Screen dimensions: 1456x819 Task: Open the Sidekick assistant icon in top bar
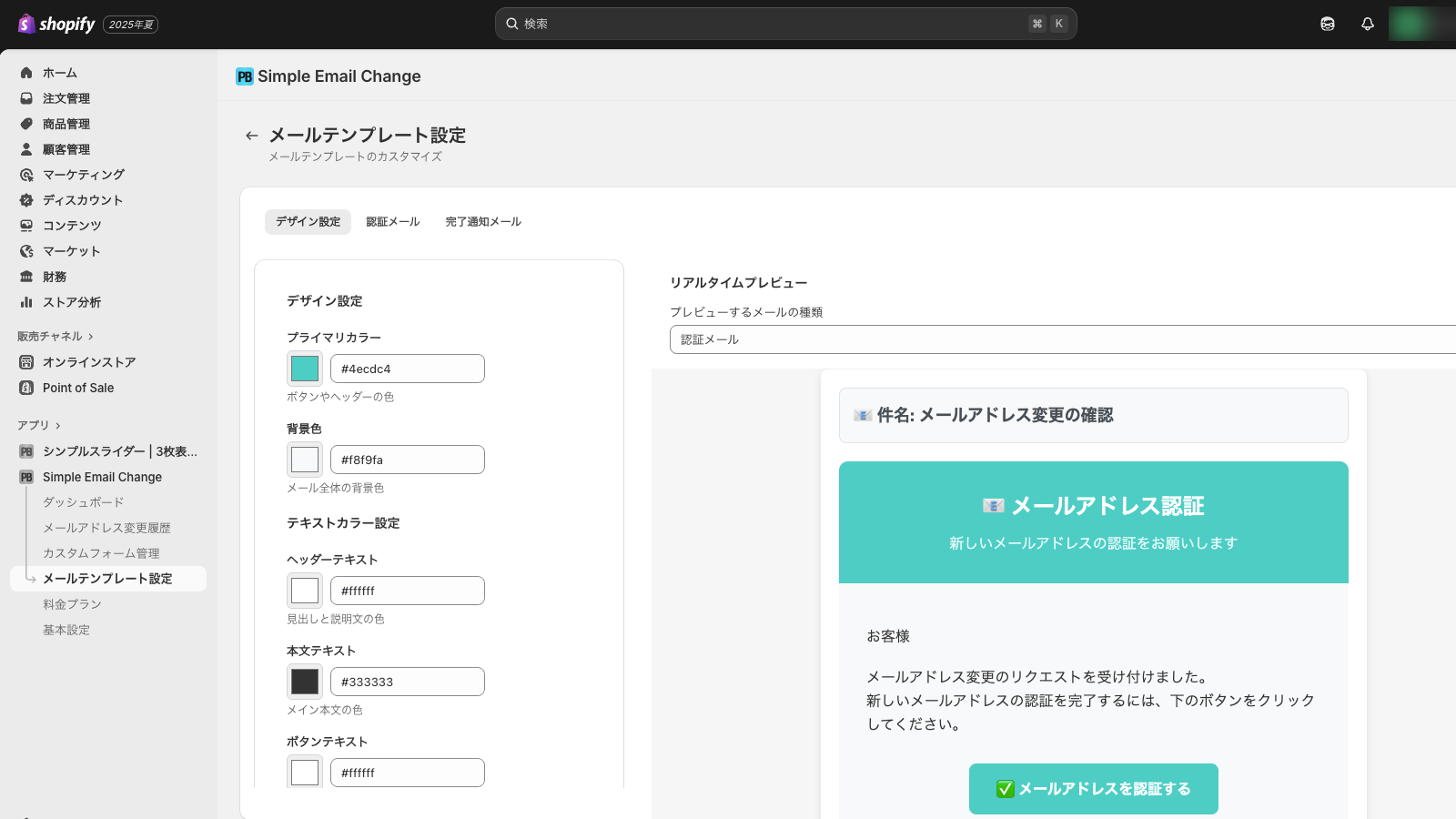point(1328,24)
